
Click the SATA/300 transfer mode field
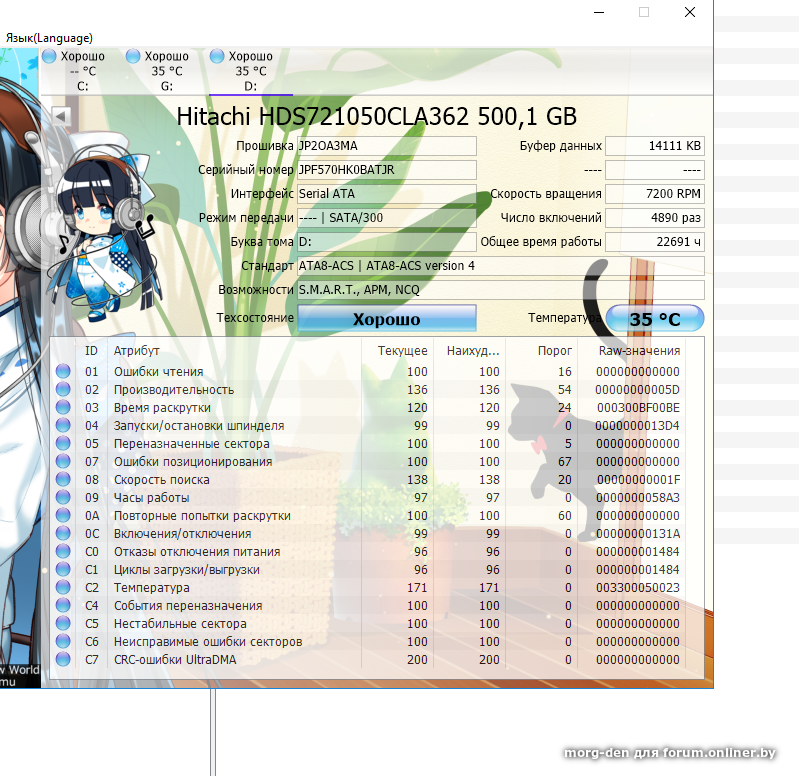pyautogui.click(x=387, y=218)
